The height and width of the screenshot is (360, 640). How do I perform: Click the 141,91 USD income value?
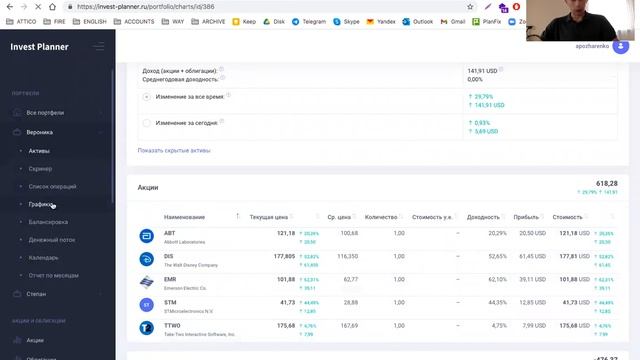pyautogui.click(x=482, y=71)
